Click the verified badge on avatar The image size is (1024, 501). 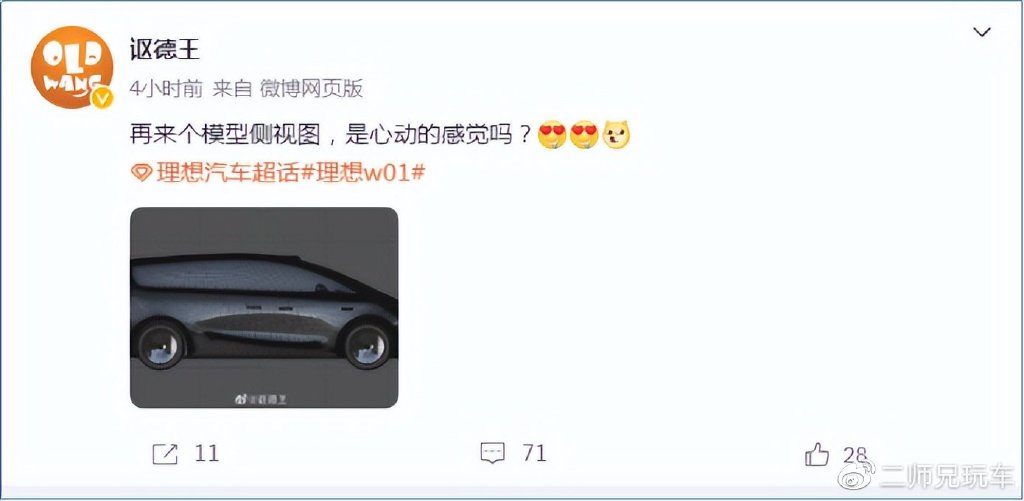click(x=102, y=99)
